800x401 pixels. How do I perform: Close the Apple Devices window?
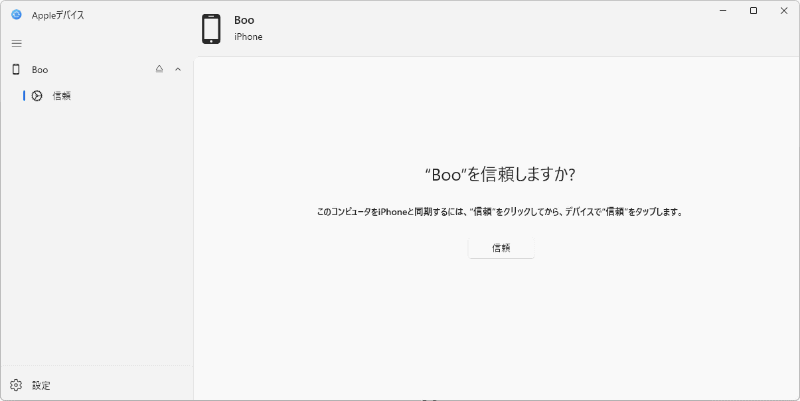(x=784, y=11)
